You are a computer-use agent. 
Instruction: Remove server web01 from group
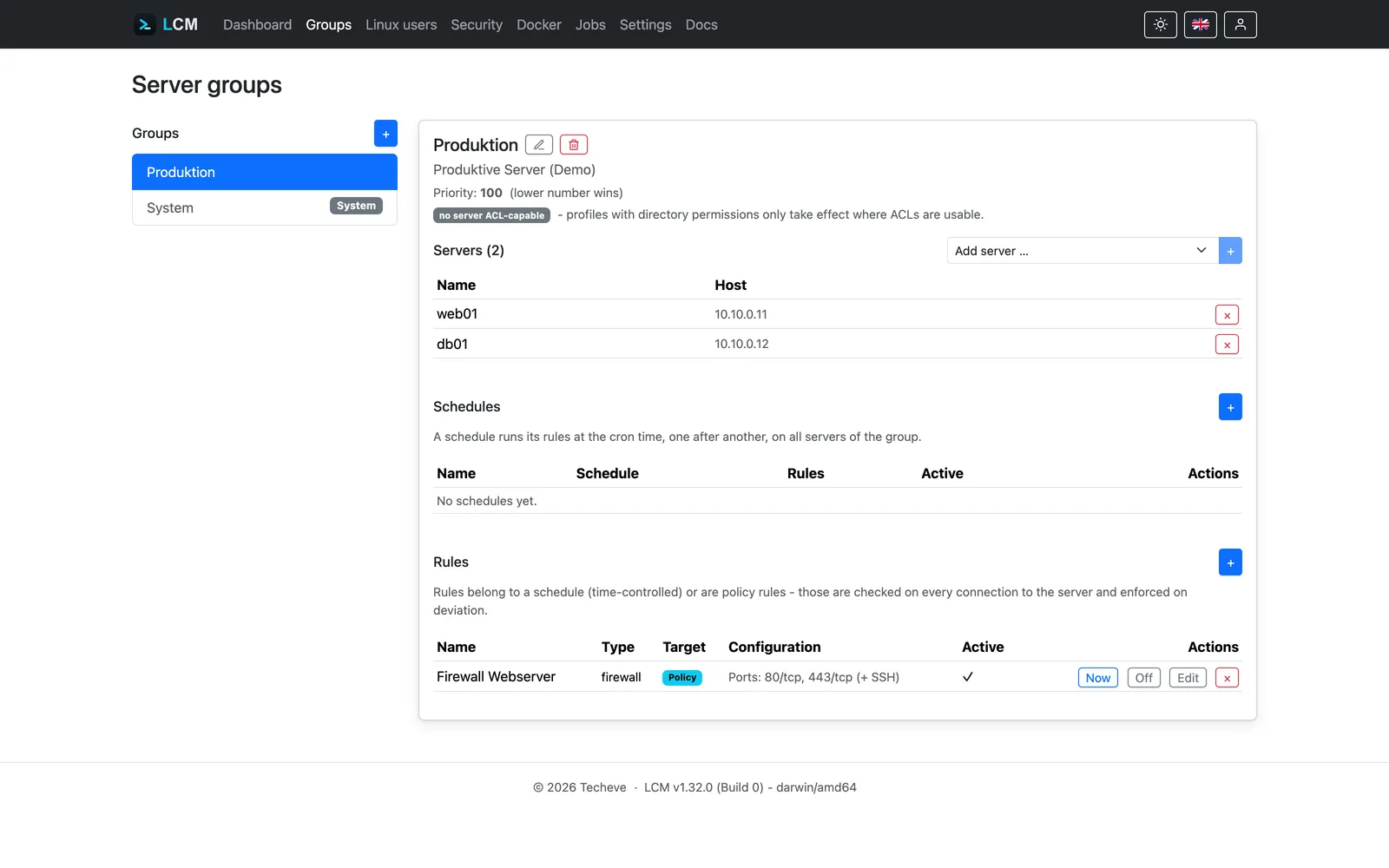pos(1227,315)
